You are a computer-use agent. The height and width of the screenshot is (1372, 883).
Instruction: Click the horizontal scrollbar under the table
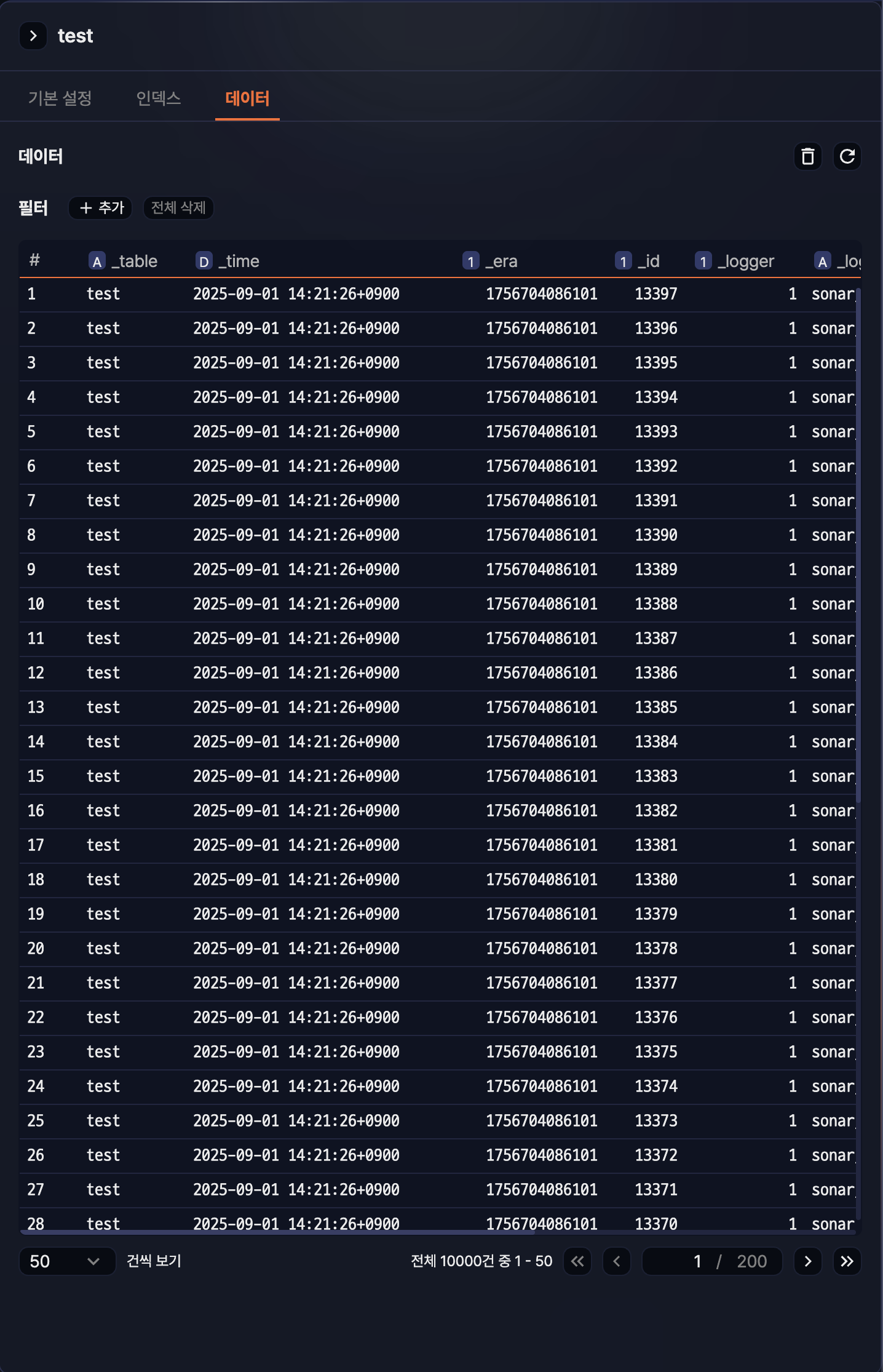[277, 1232]
